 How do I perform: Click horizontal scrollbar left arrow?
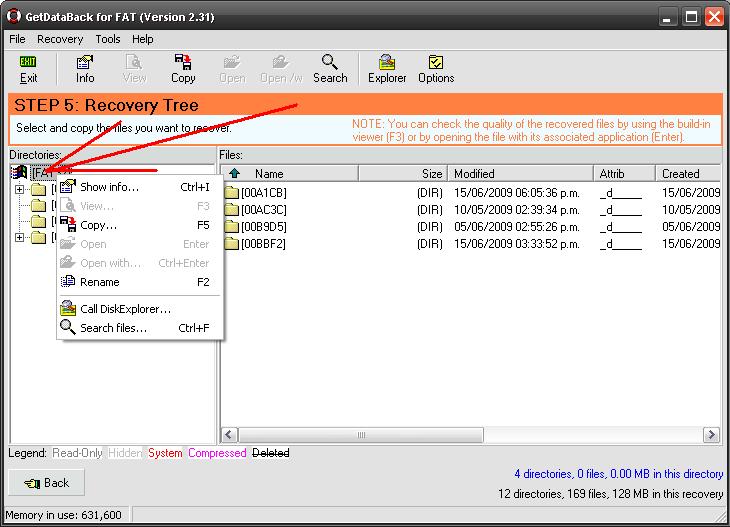(229, 435)
